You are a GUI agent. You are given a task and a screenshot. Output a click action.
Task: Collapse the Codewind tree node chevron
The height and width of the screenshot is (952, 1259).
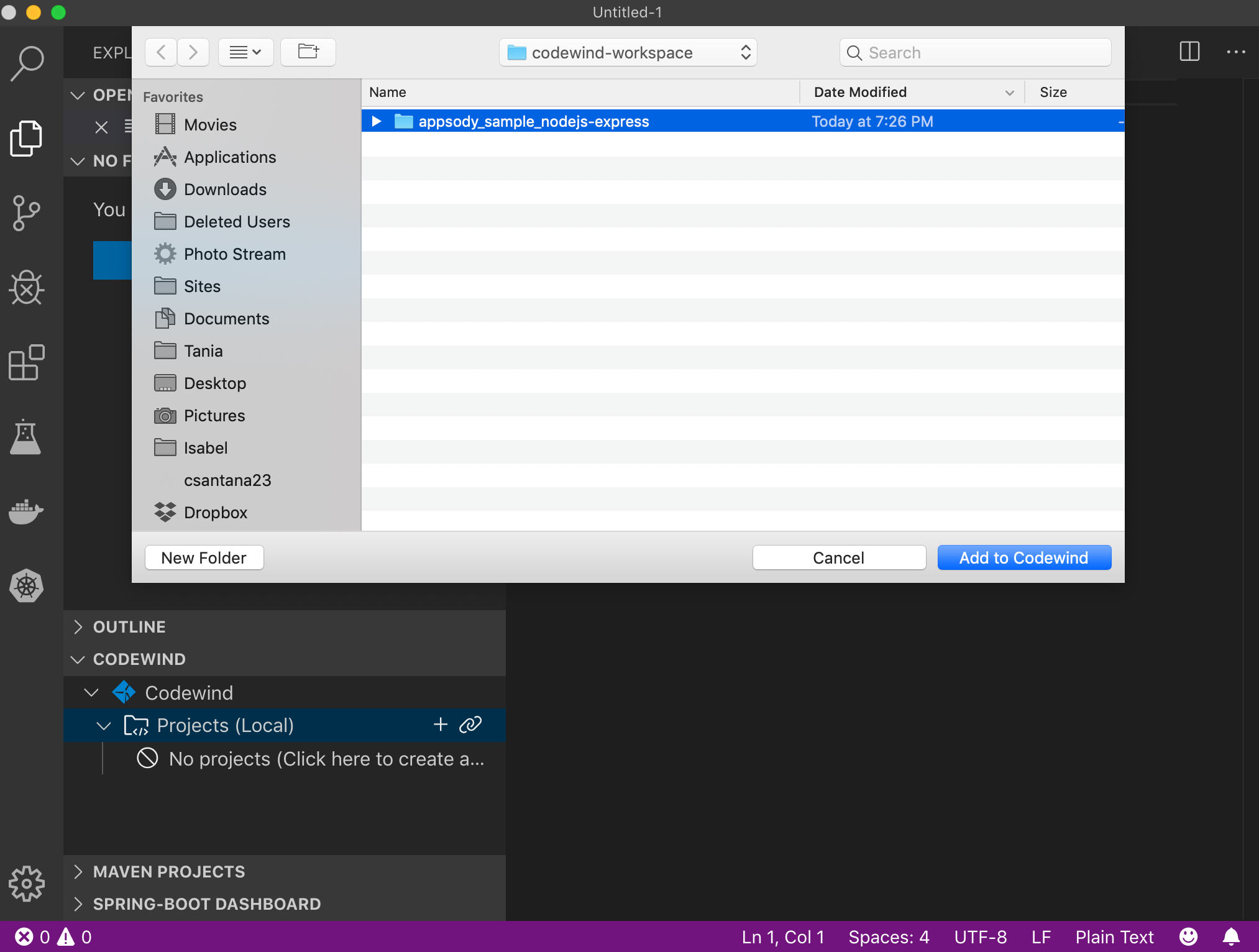[x=91, y=692]
